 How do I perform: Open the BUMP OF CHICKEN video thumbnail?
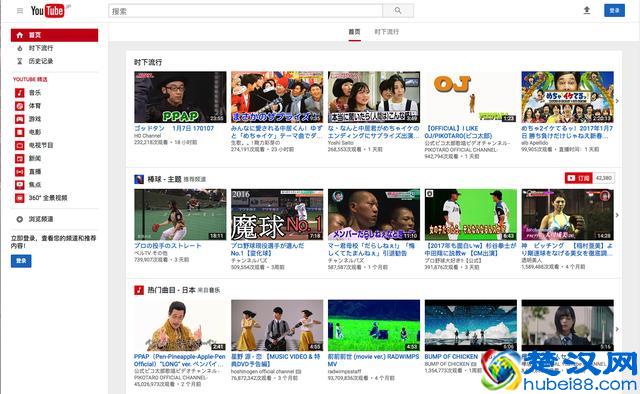tap(471, 325)
